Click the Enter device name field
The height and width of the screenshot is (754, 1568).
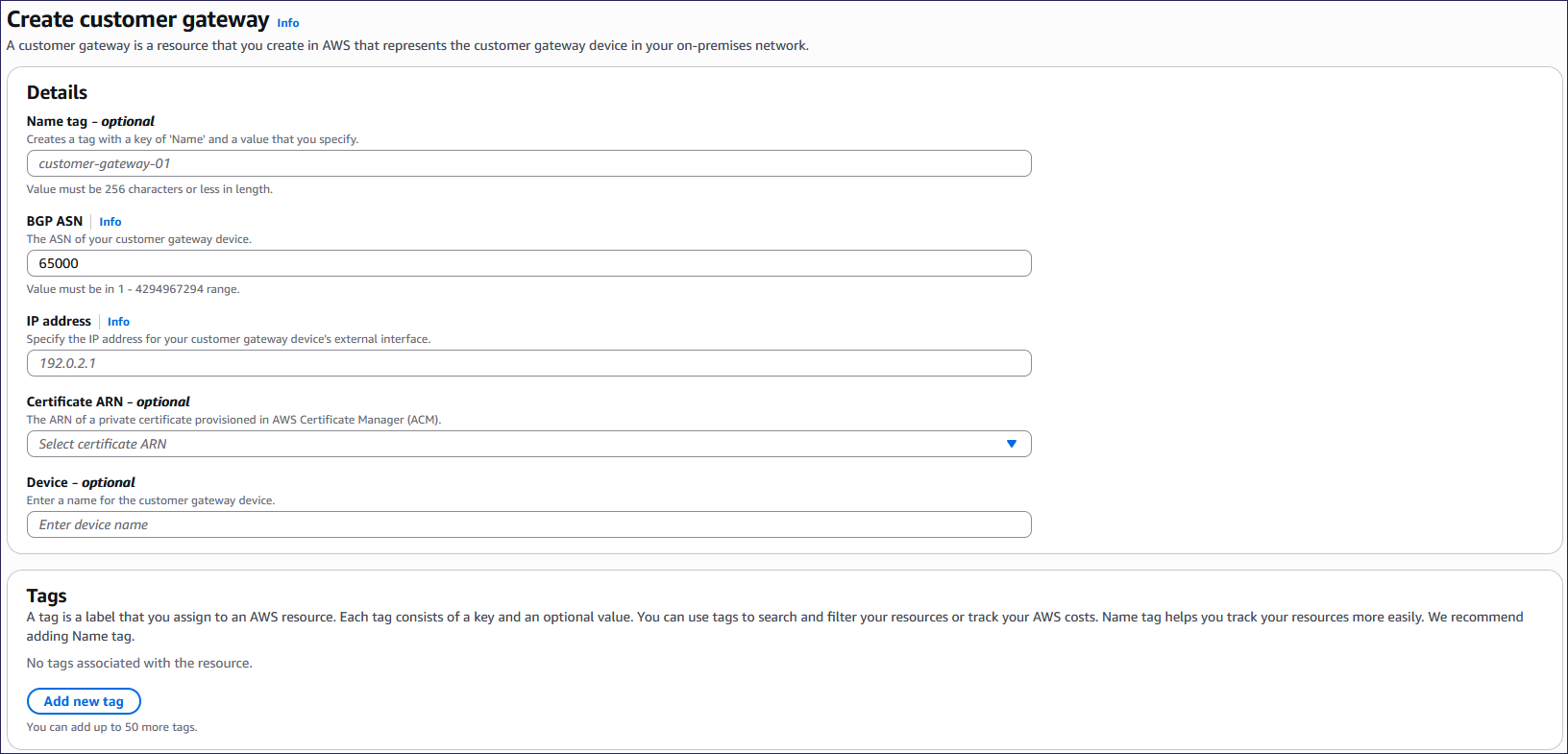click(x=528, y=524)
